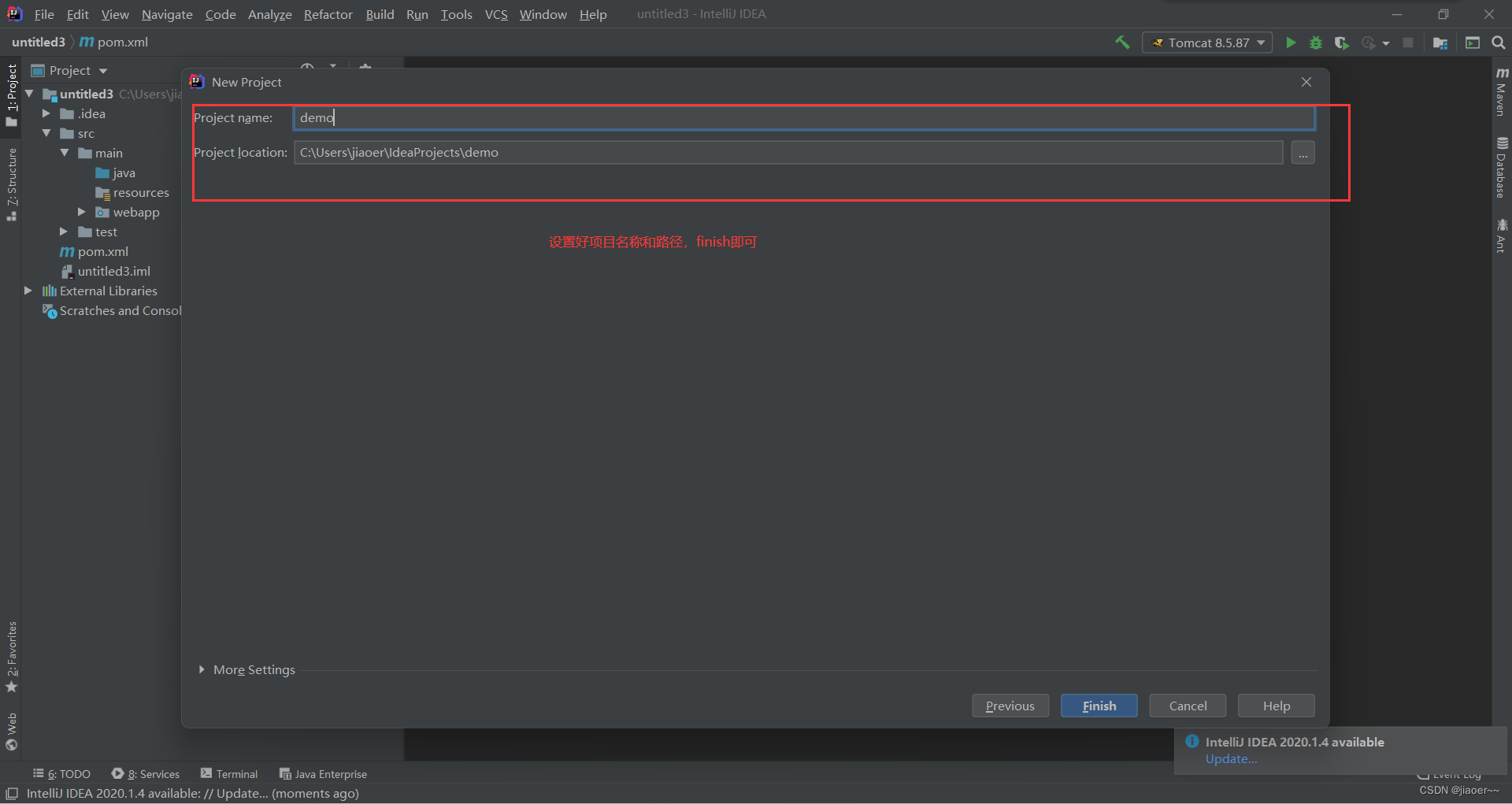Click the Profiler run icon
Viewport: 1512px width, 804px height.
click(1369, 43)
